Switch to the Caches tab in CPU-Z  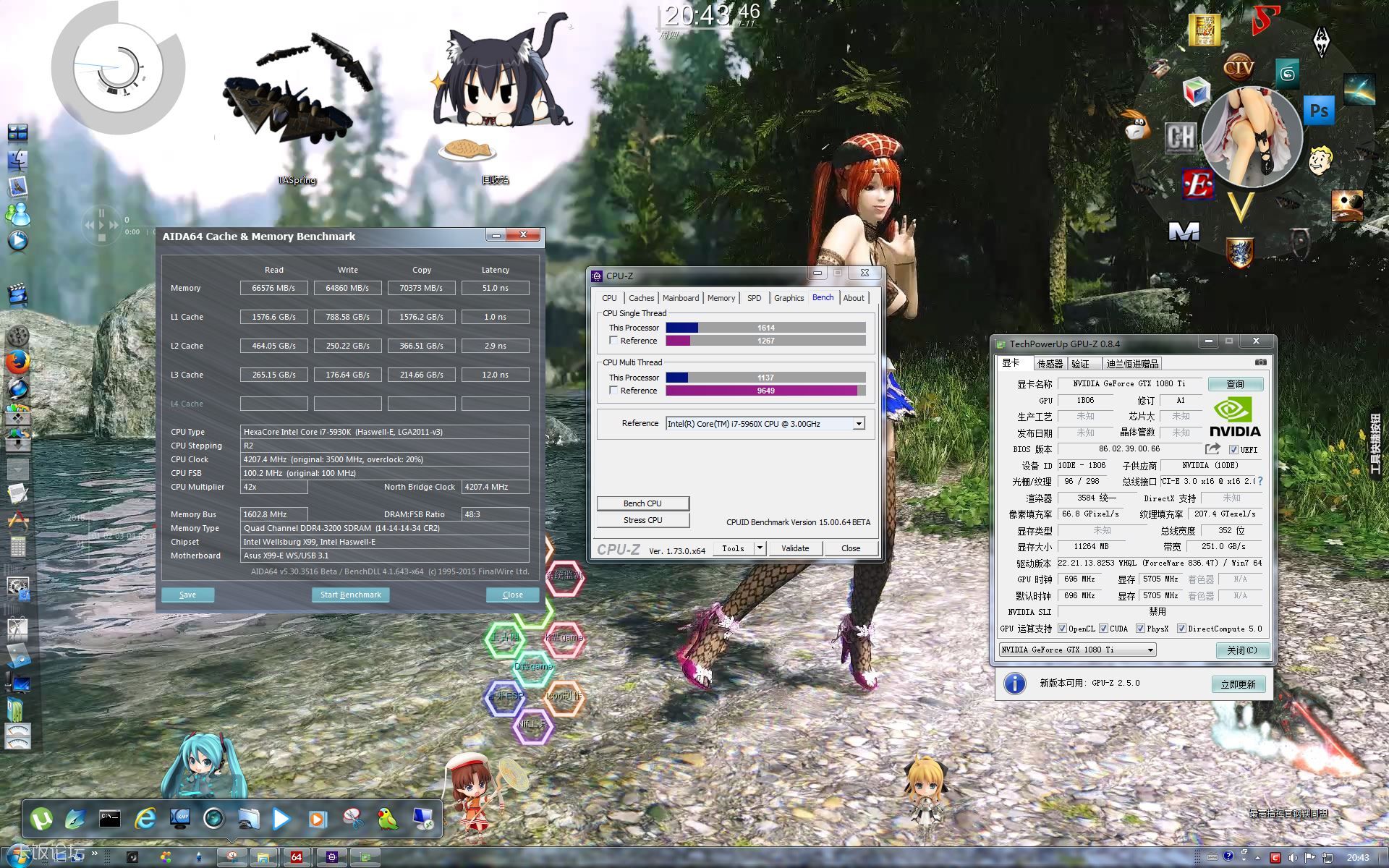pyautogui.click(x=641, y=298)
